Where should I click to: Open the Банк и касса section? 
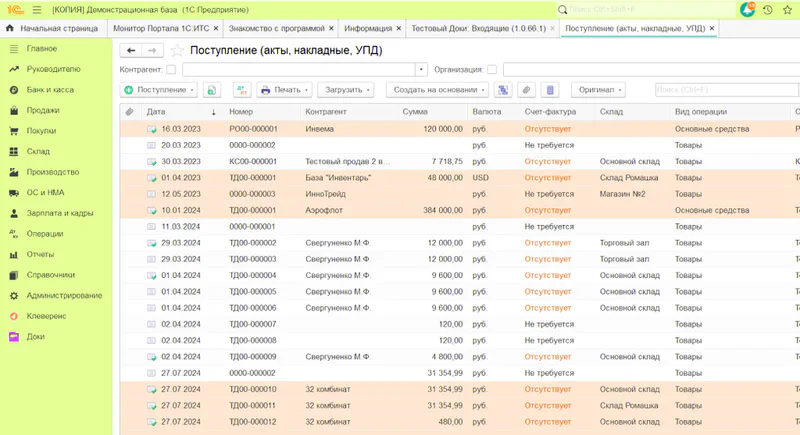pos(48,90)
